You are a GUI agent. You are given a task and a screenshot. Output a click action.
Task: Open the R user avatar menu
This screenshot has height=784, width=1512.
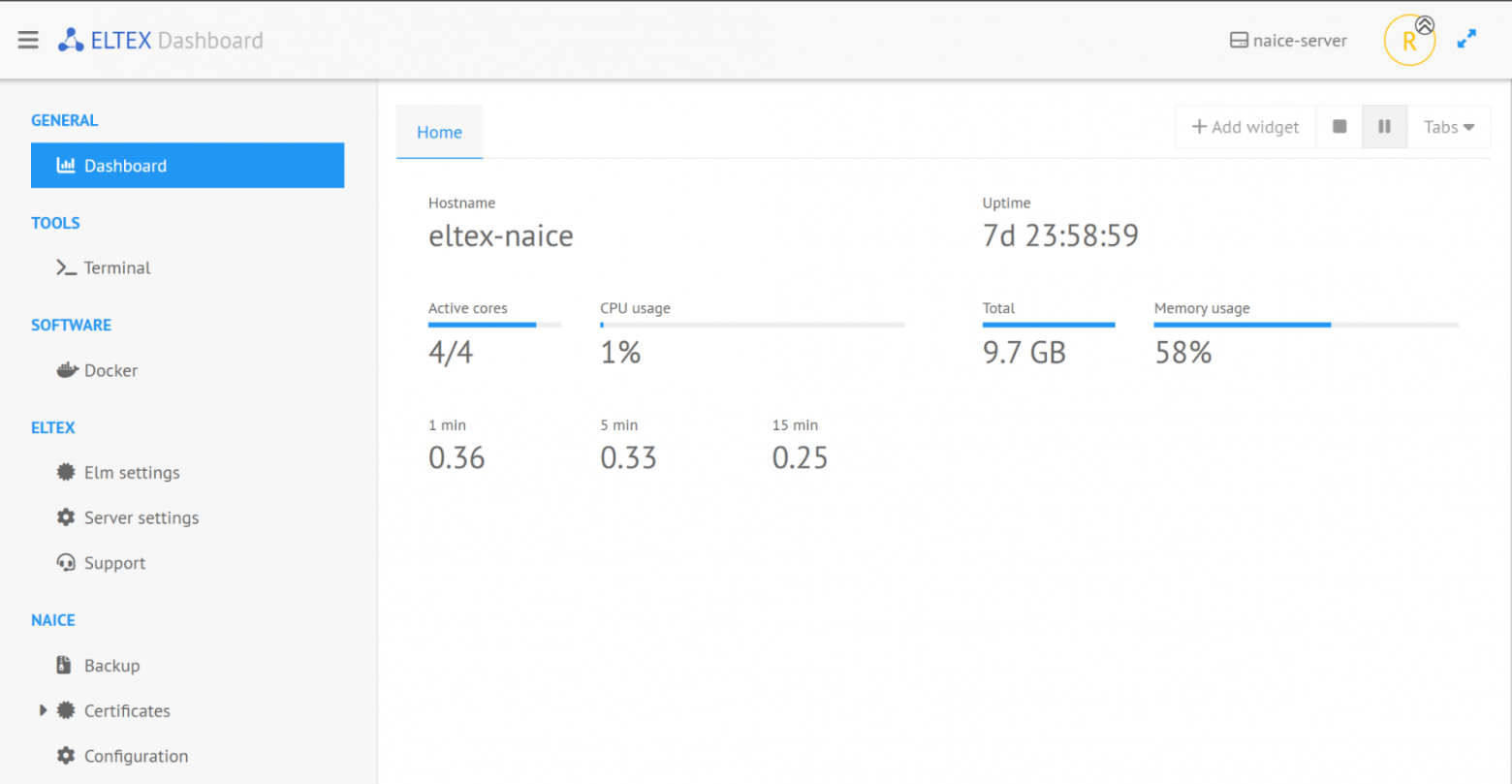point(1409,41)
